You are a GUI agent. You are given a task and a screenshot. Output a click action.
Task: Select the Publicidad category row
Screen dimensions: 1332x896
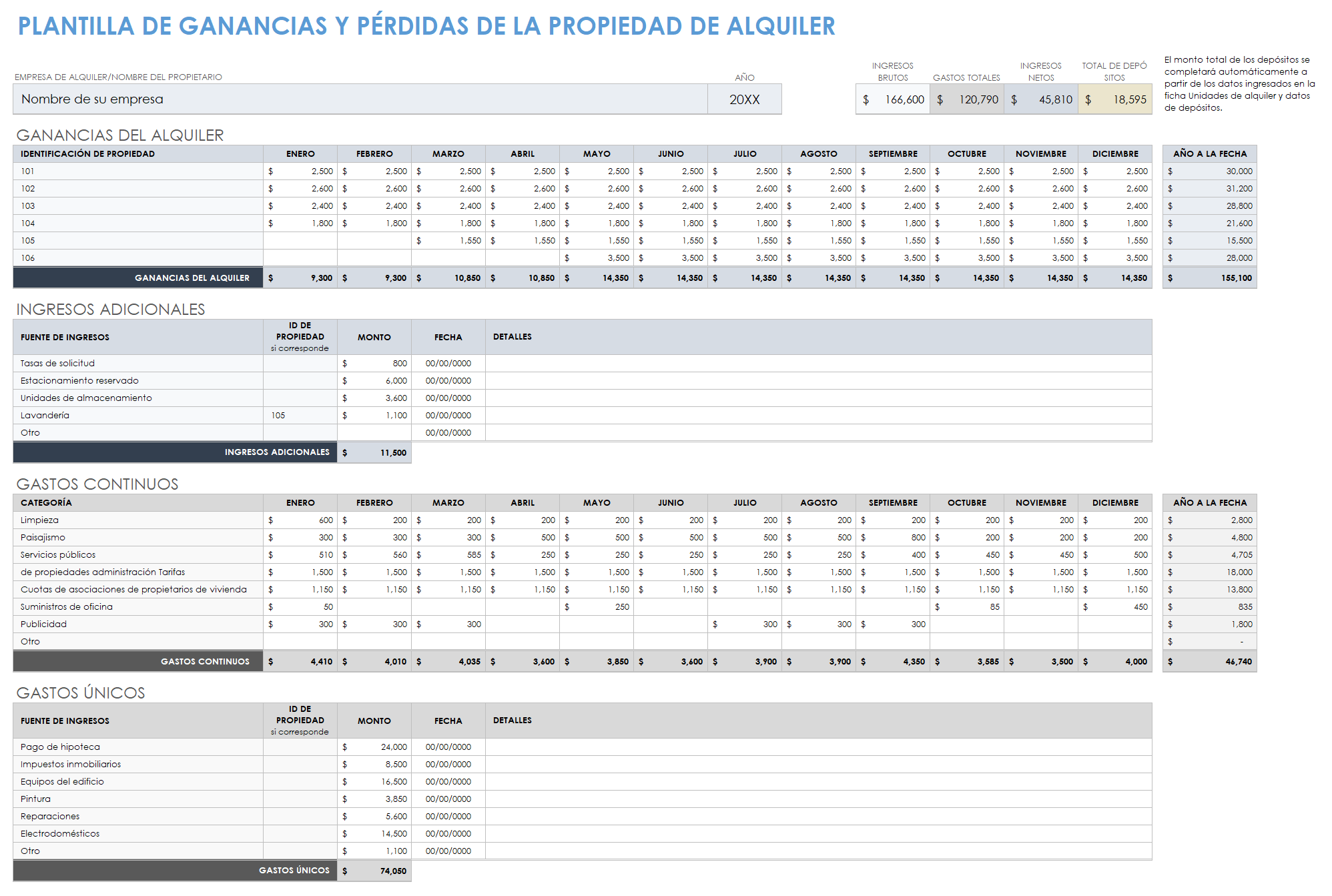[x=138, y=624]
